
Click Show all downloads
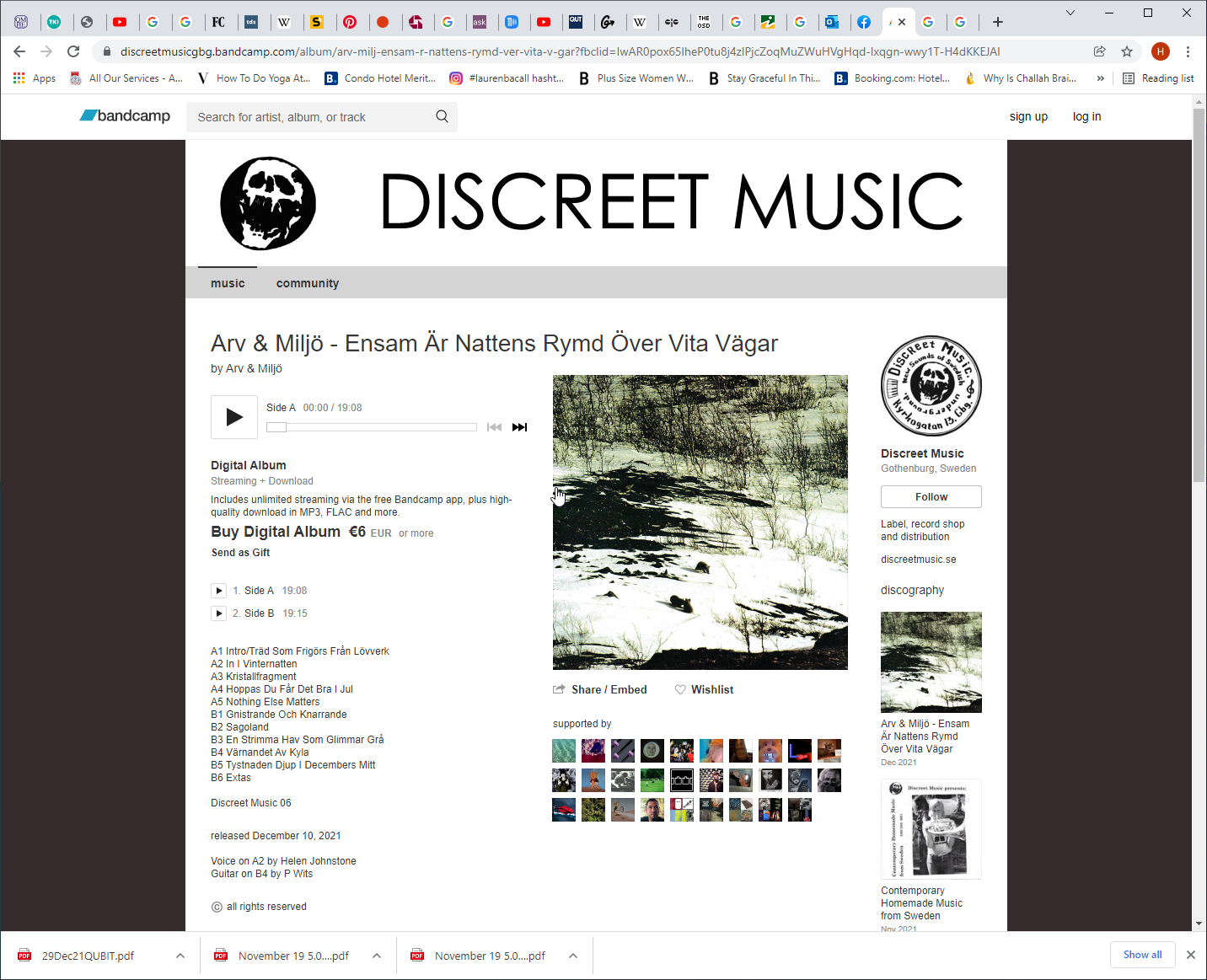click(1143, 955)
